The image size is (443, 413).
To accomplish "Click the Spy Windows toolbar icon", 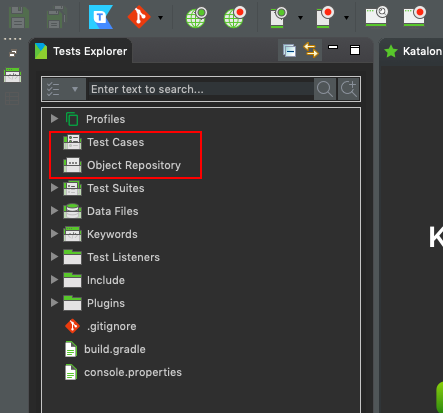I will click(x=377, y=16).
